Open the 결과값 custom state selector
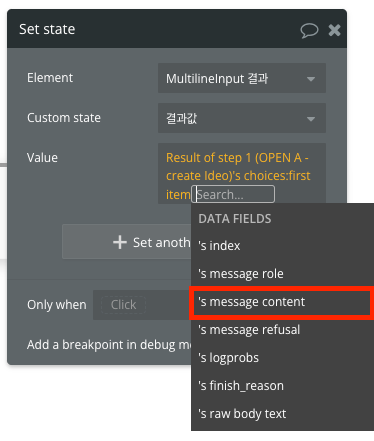 pos(242,118)
